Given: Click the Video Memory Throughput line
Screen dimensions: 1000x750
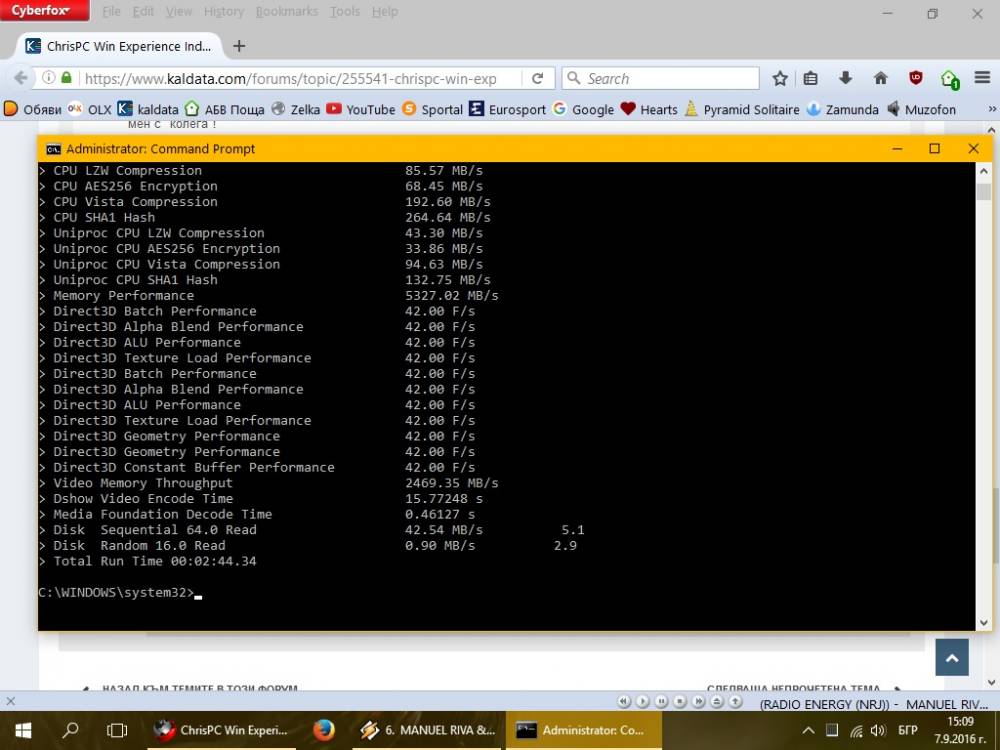Looking at the screenshot, I should click(268, 483).
